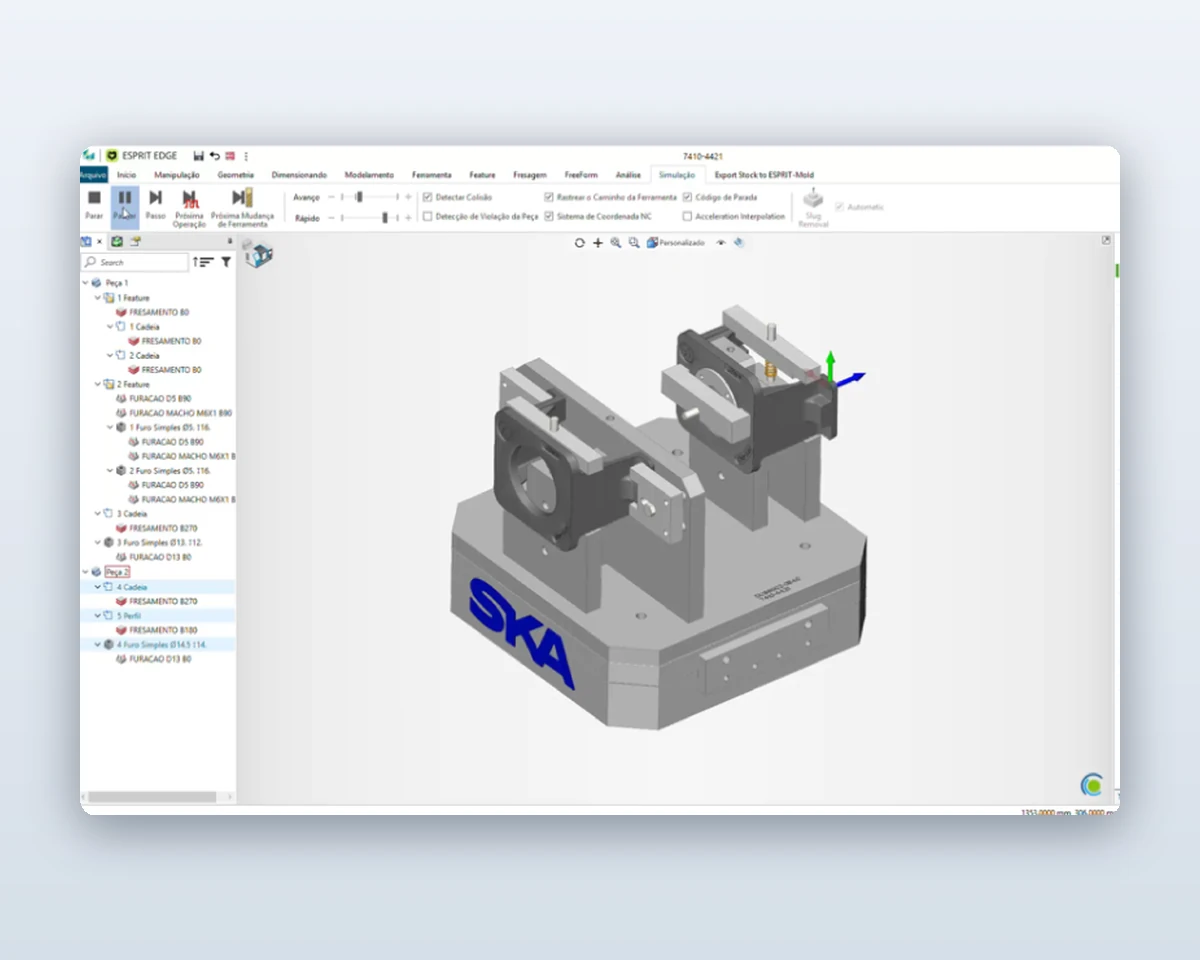Open the Personalizado view selector

click(x=676, y=243)
